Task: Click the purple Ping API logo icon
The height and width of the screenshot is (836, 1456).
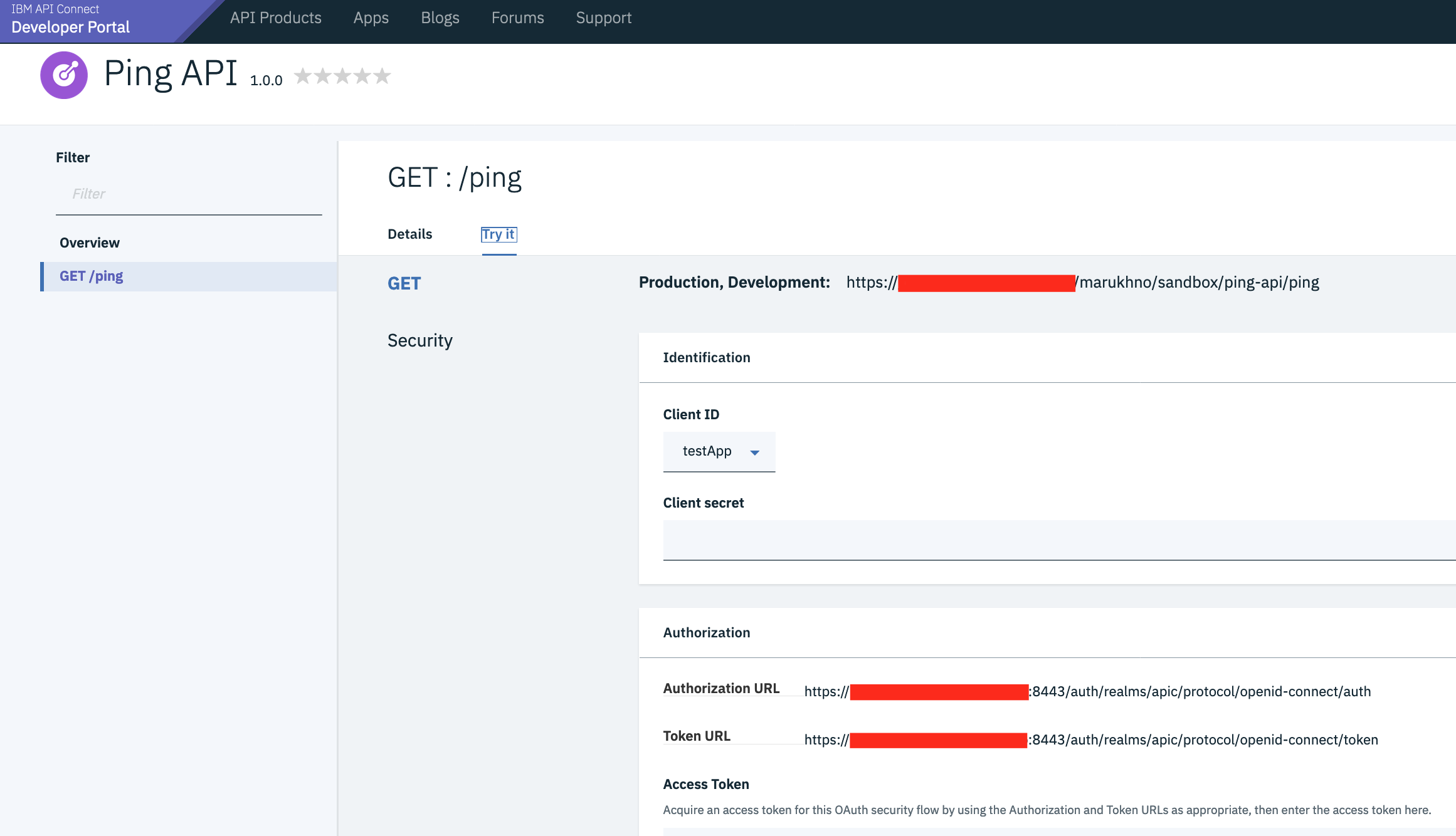Action: 64,75
